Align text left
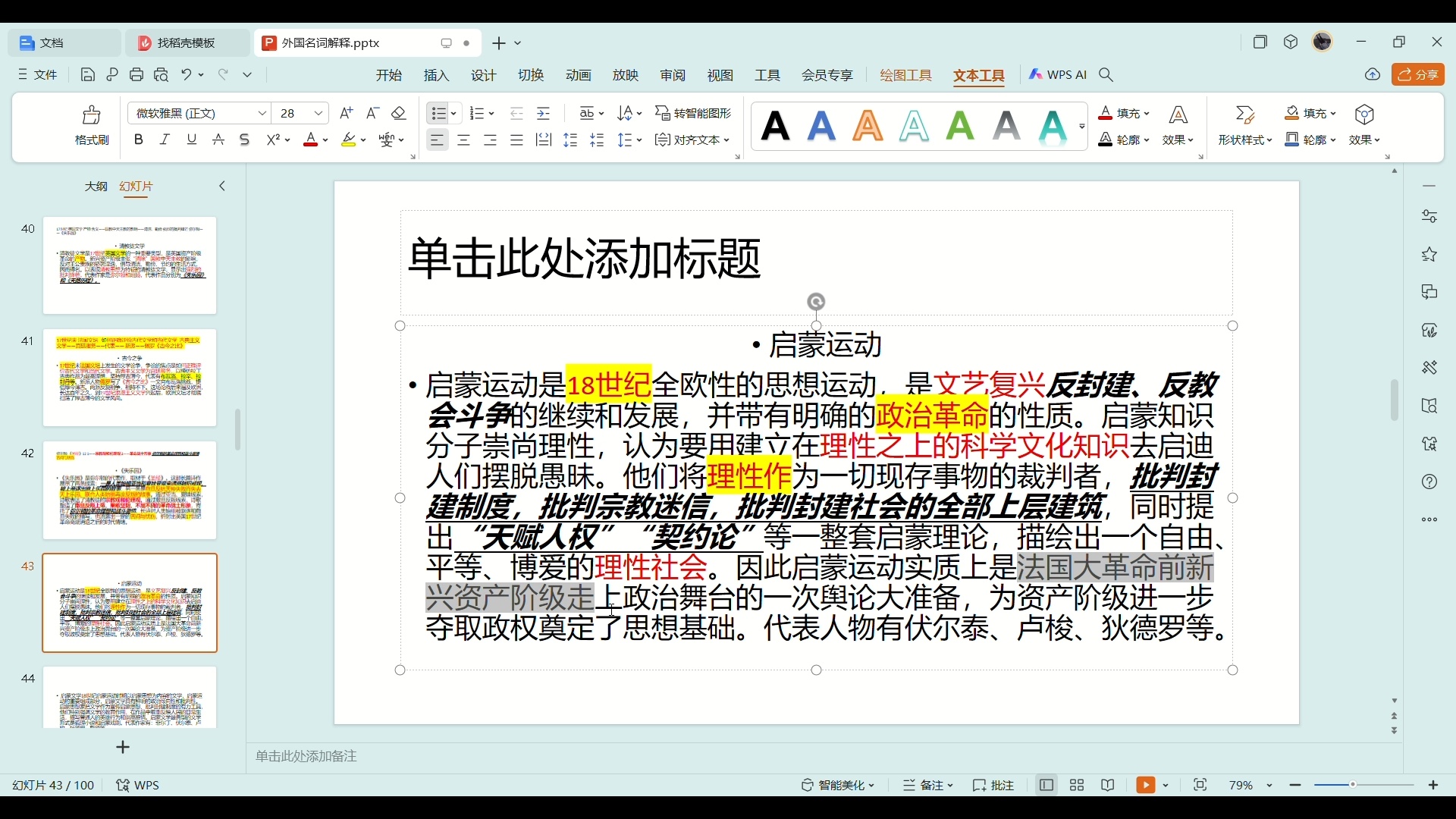 click(x=438, y=140)
